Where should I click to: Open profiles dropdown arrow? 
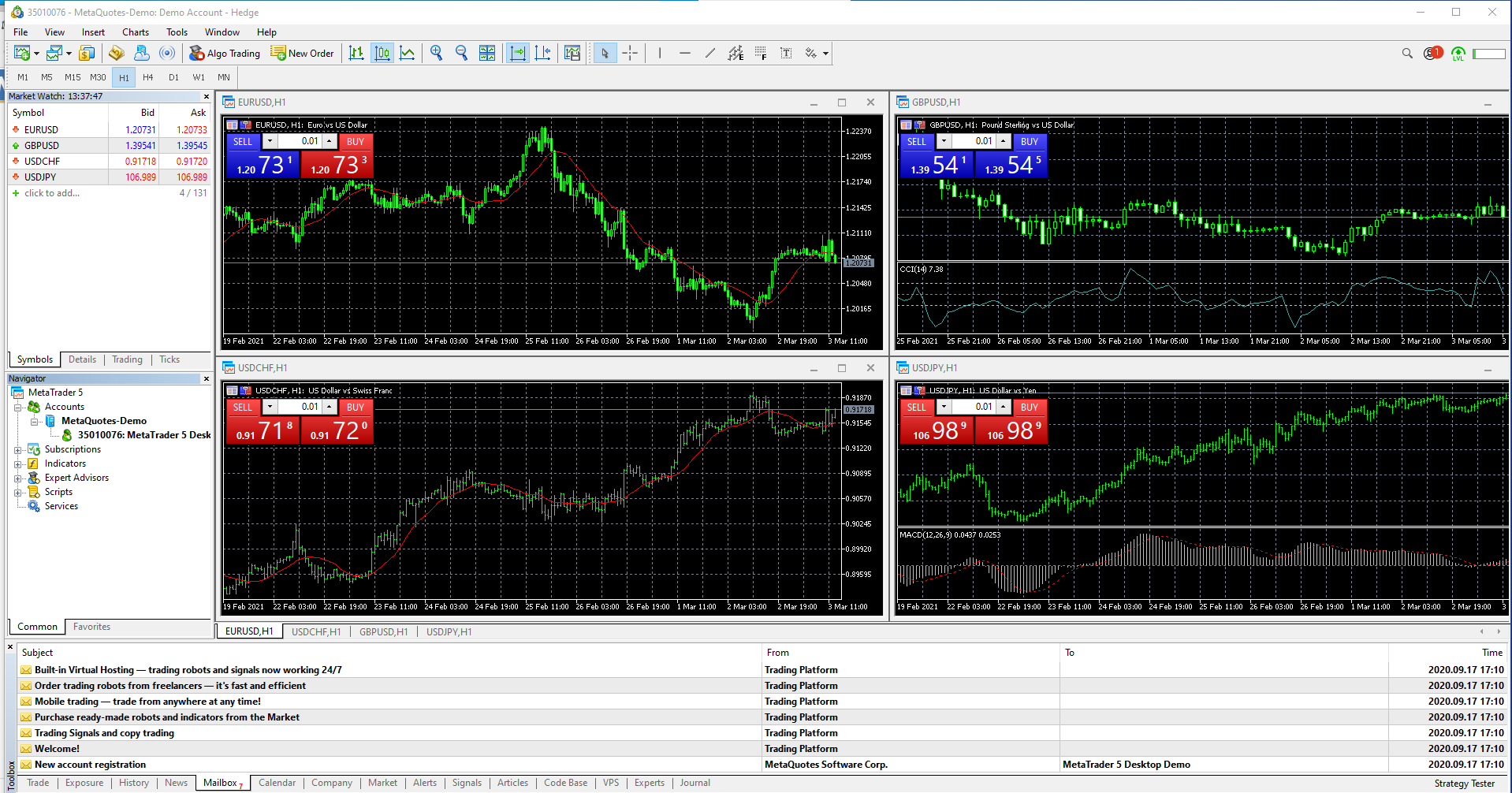pos(69,54)
